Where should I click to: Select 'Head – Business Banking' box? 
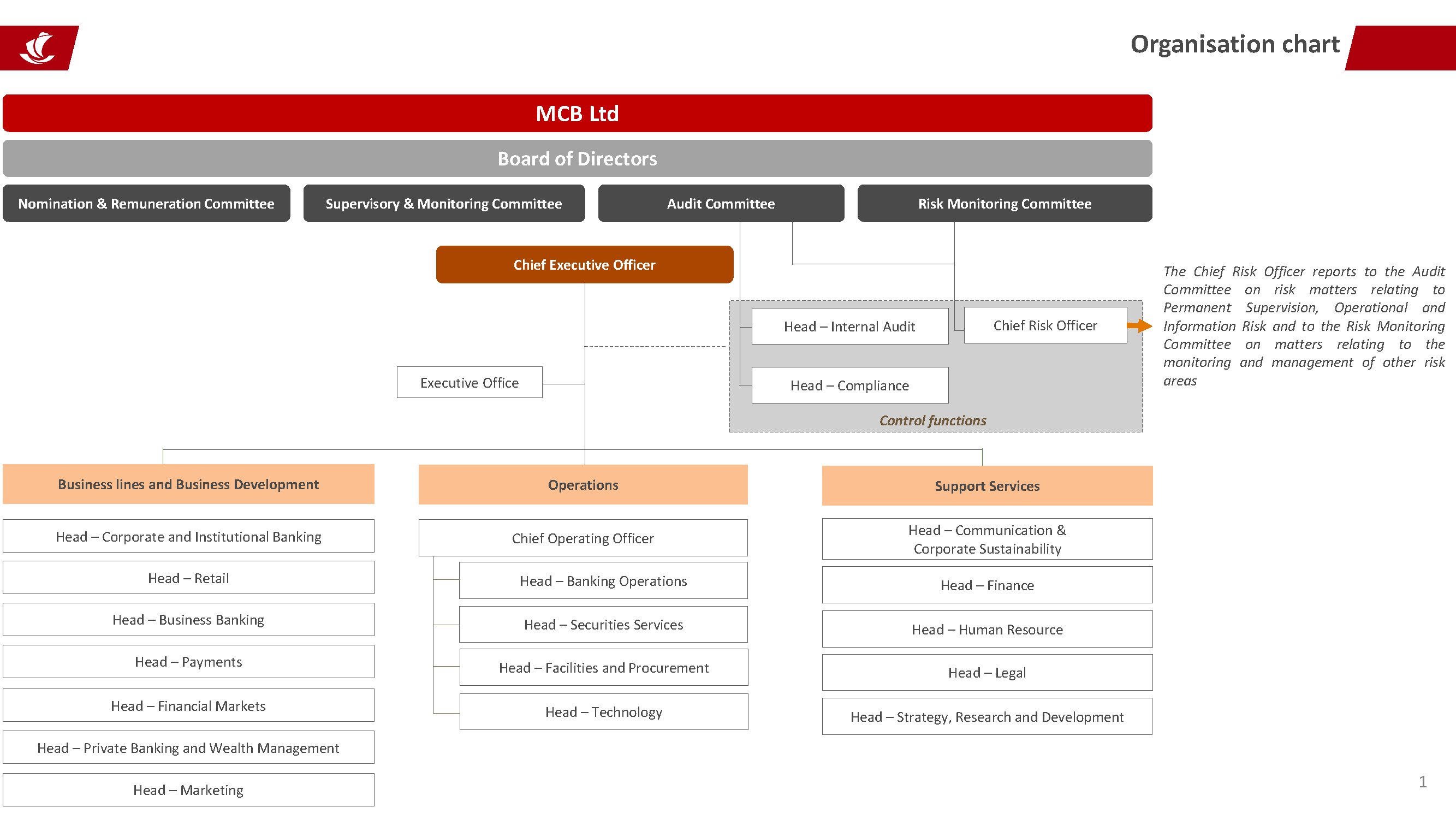pyautogui.click(x=188, y=620)
